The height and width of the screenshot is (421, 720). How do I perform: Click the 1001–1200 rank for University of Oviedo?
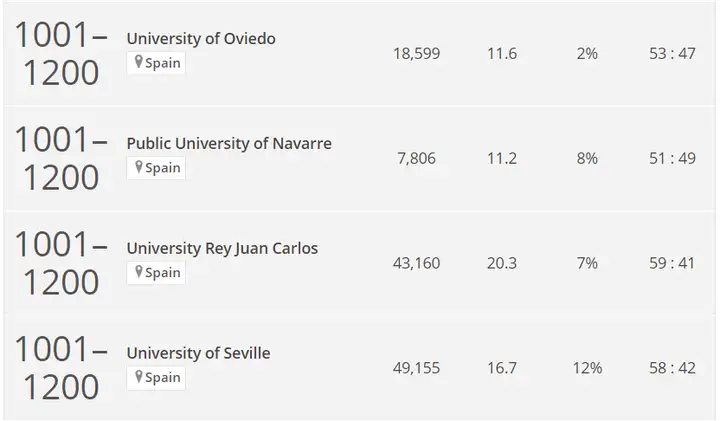(61, 54)
